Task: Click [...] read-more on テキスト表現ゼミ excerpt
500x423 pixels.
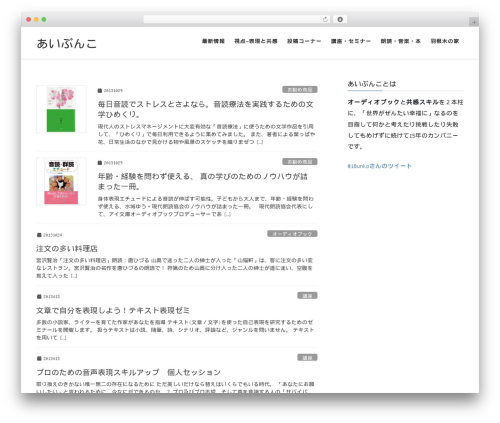Action: point(63,338)
